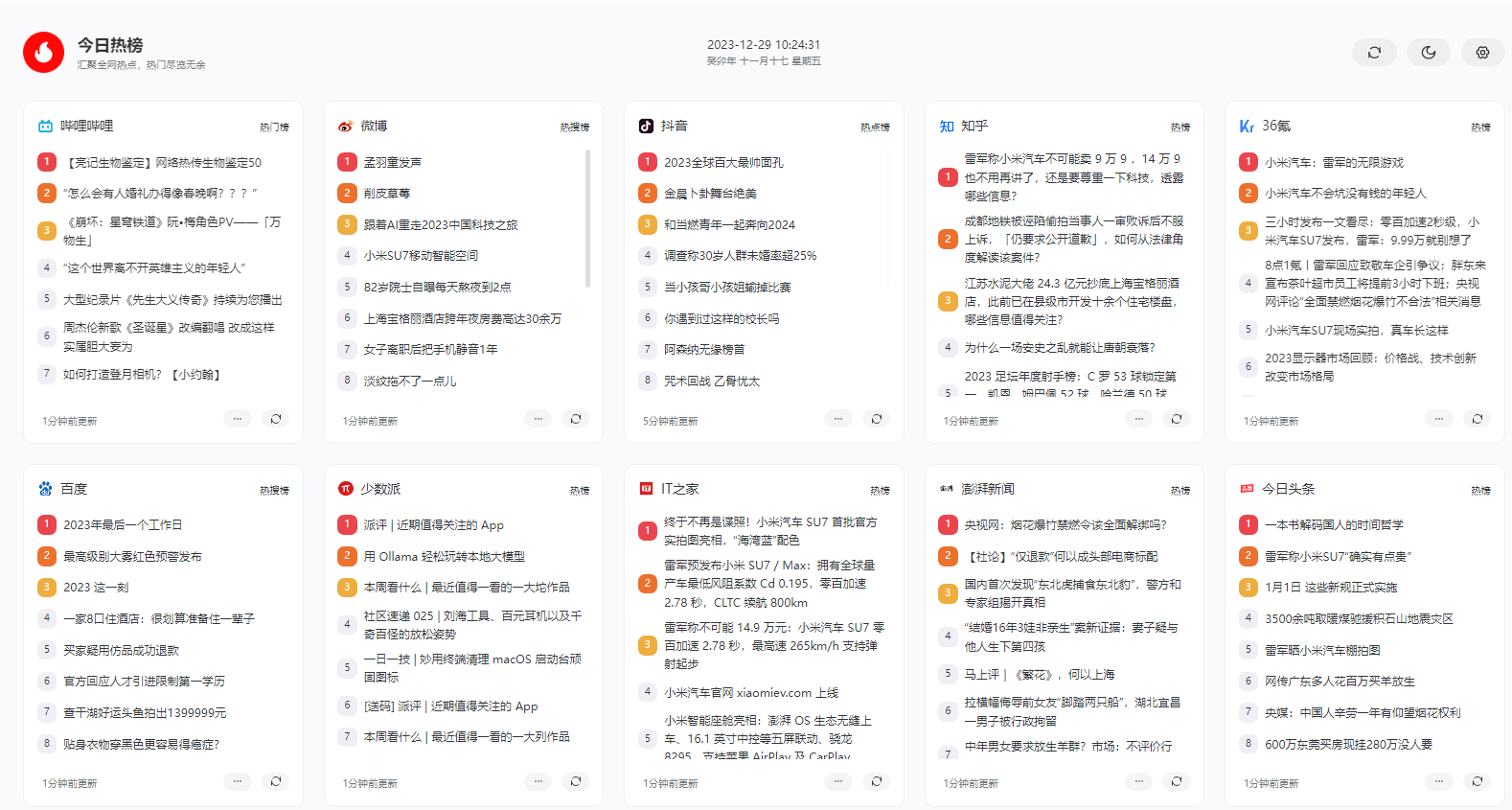This screenshot has height=810, width=1512.
Task: Open more options in 少数派 card
Action: (538, 781)
